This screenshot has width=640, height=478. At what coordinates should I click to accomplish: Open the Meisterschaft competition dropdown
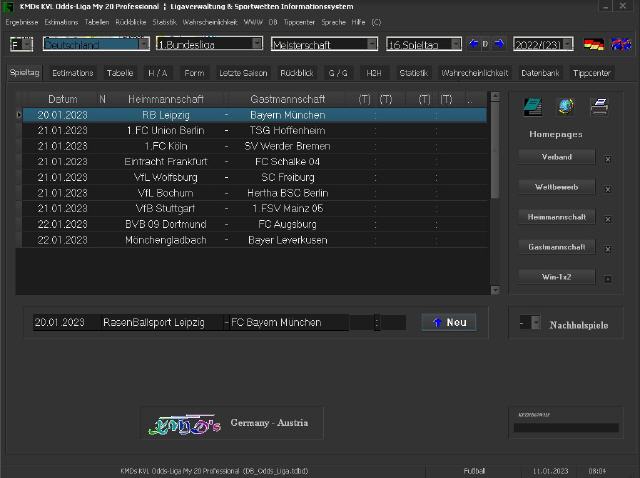tap(372, 44)
